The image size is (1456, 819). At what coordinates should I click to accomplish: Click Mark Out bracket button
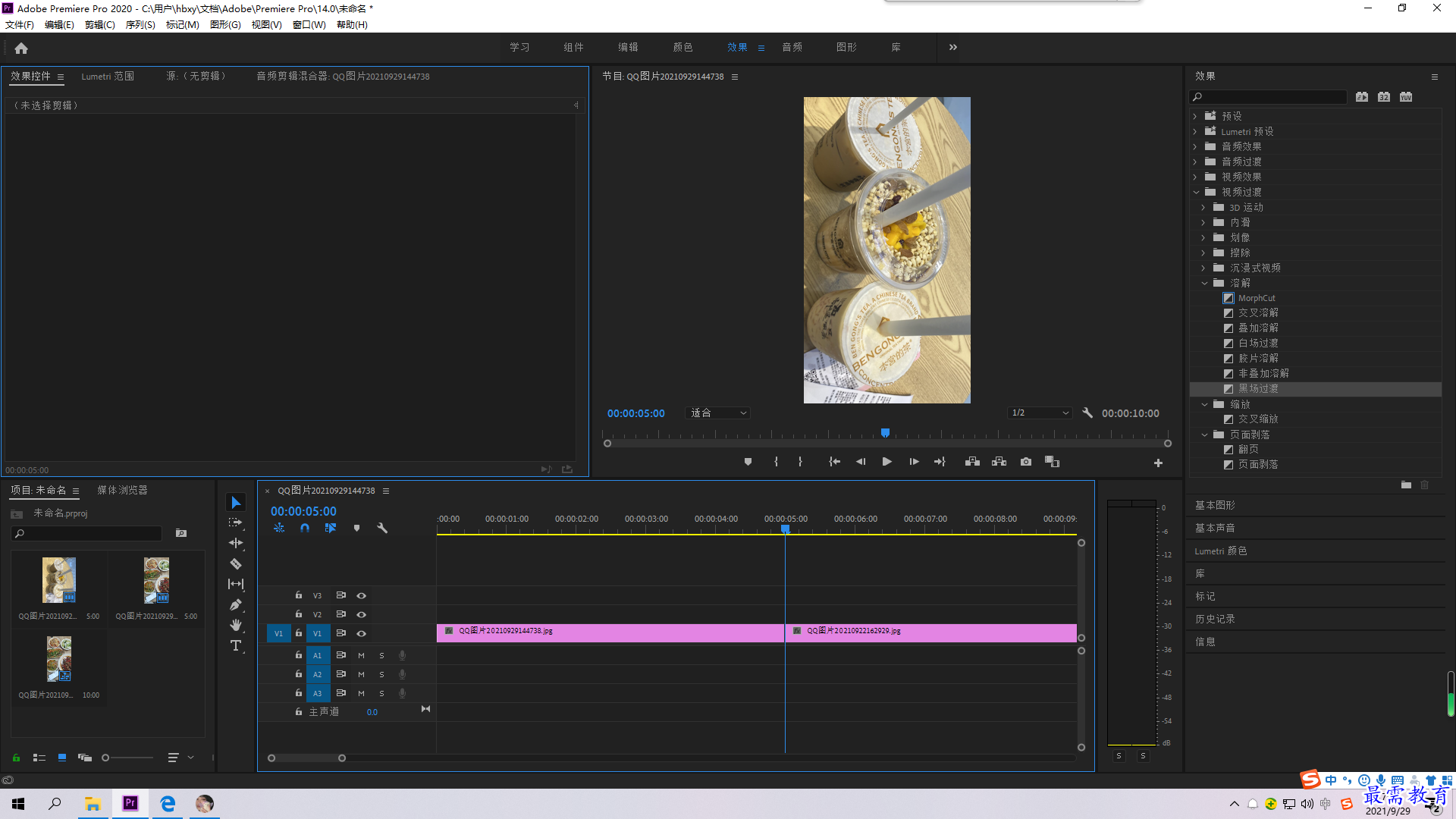click(800, 462)
